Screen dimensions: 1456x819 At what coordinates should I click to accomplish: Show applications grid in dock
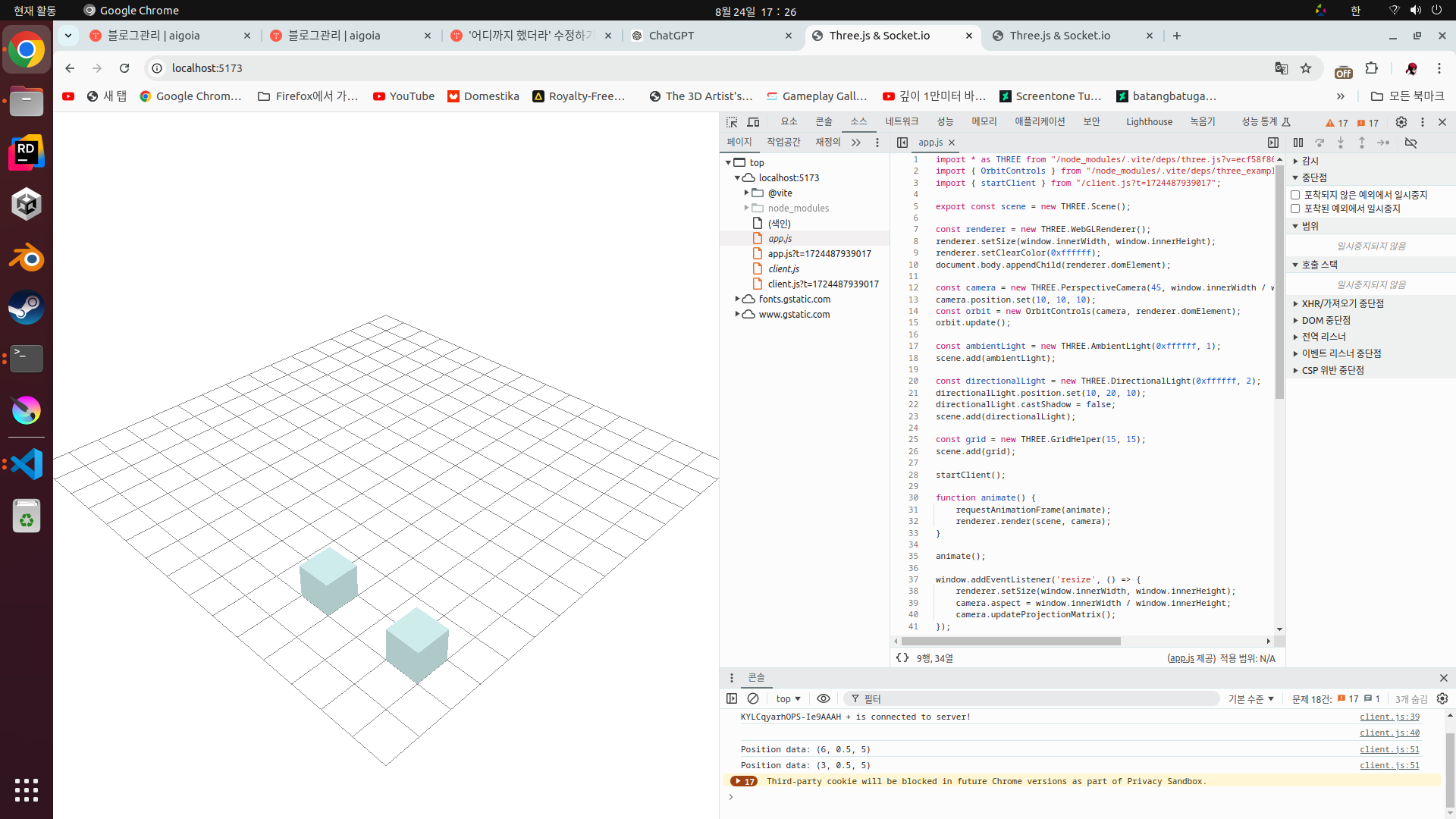pos(27,790)
